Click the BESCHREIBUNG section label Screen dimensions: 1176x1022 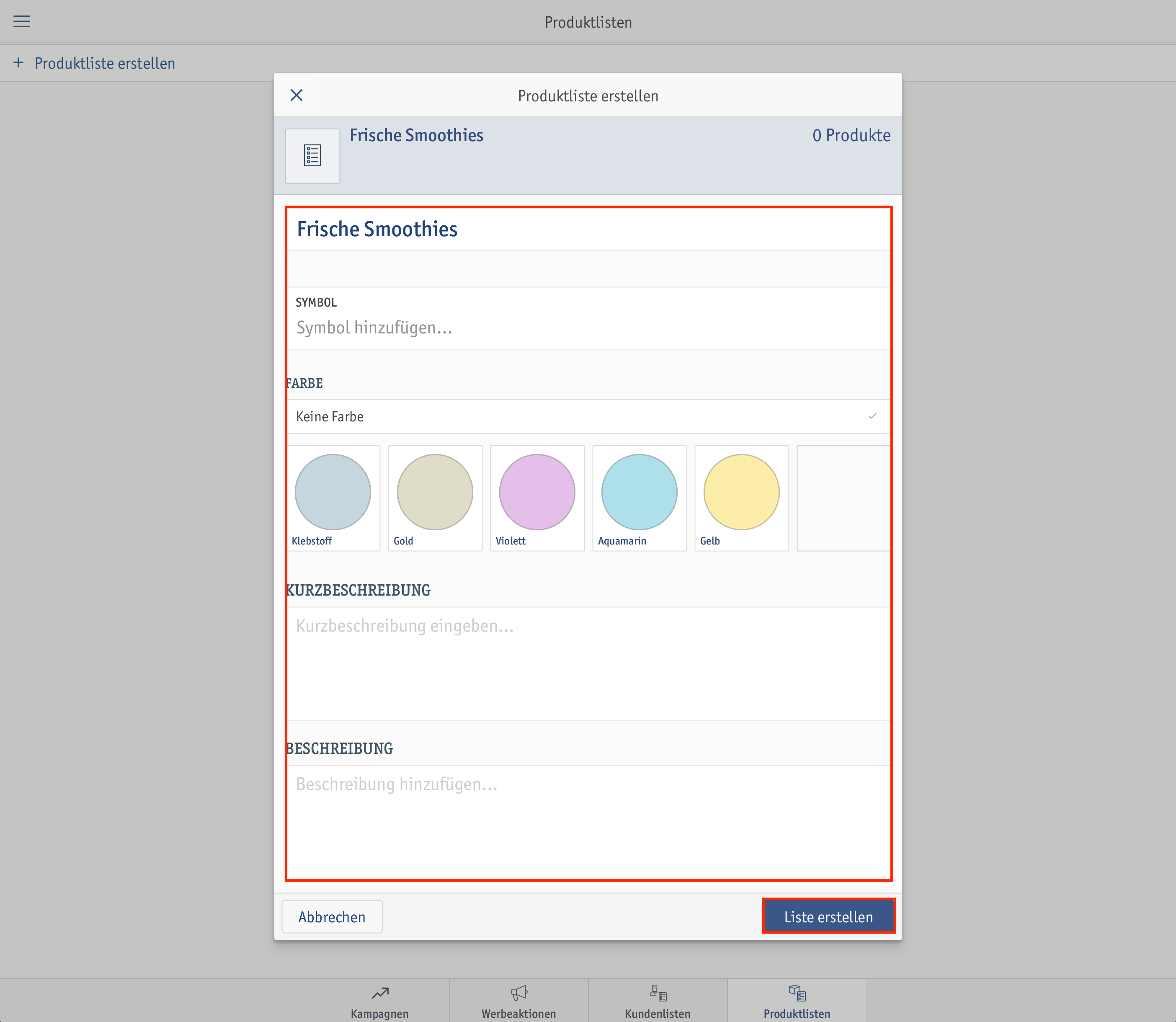(339, 748)
